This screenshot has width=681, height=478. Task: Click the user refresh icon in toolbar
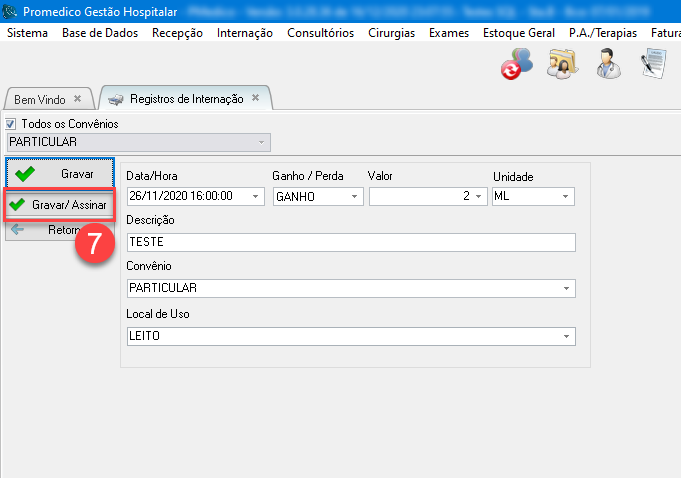coord(517,63)
